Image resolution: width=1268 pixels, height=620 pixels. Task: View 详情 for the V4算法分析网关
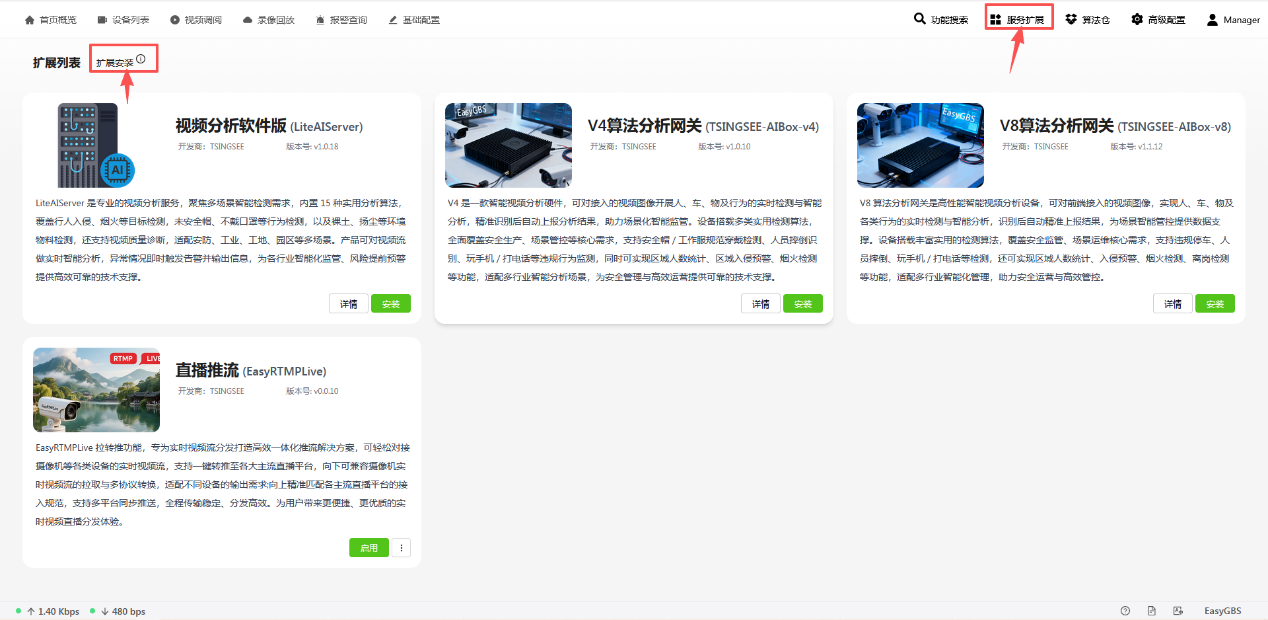point(760,304)
